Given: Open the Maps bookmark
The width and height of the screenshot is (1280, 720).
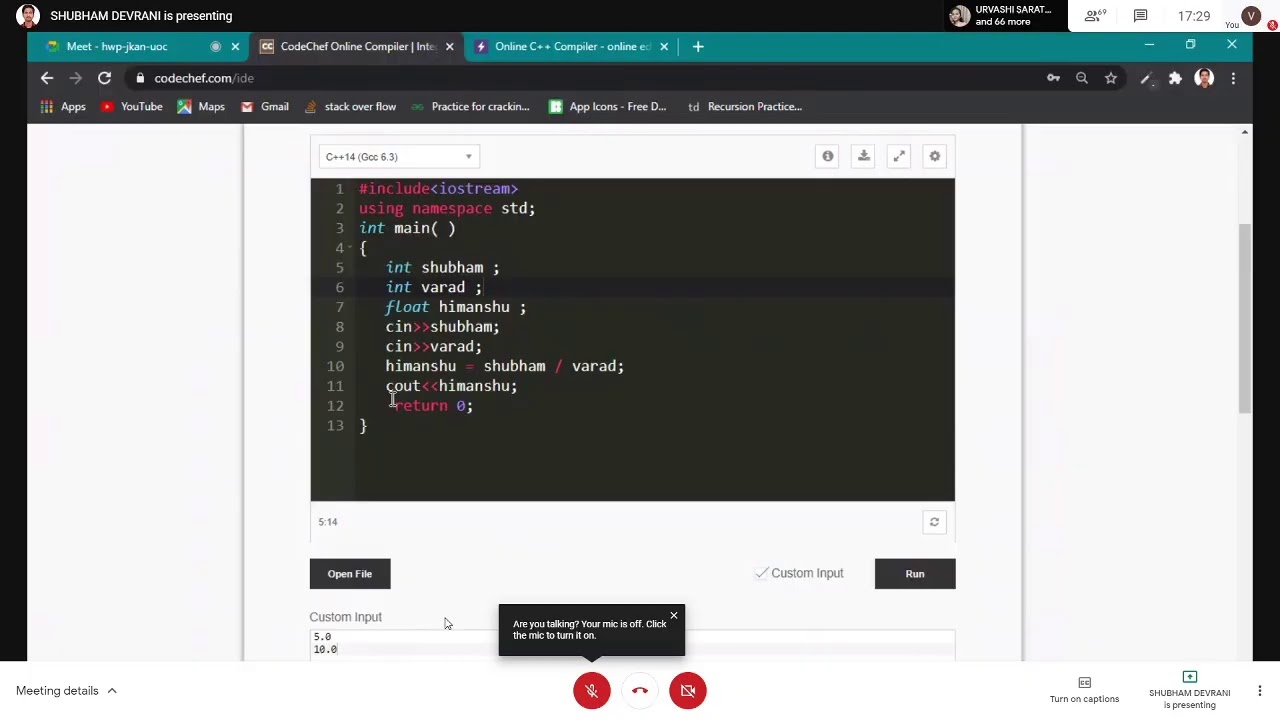Looking at the screenshot, I should pos(201,106).
